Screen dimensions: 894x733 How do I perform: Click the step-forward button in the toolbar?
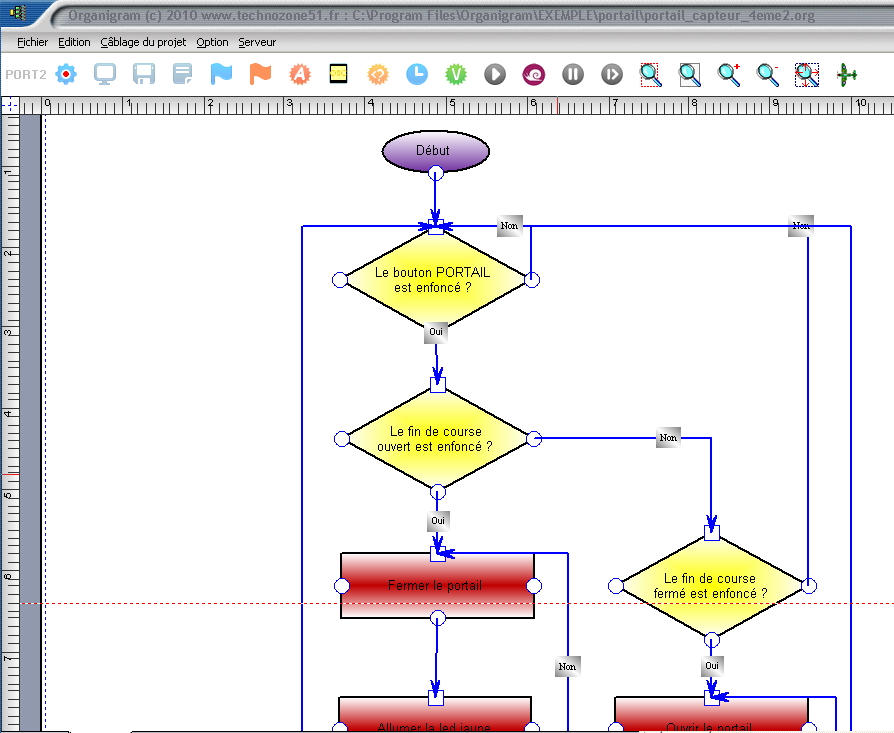pyautogui.click(x=612, y=74)
